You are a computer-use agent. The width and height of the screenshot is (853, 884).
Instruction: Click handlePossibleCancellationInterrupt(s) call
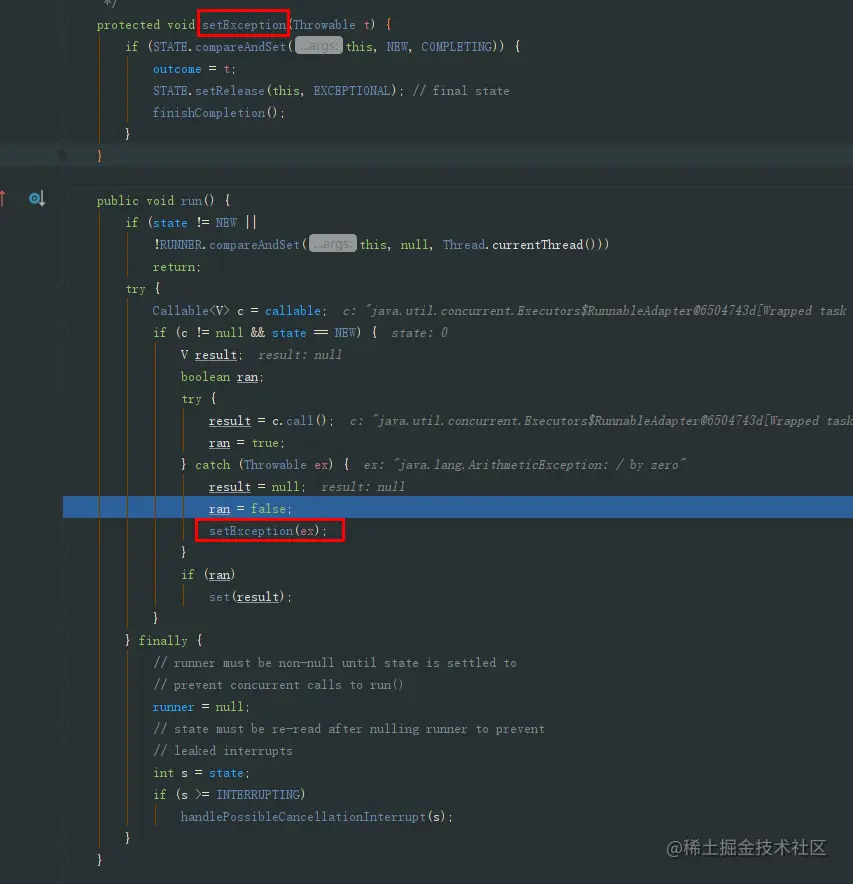(316, 816)
